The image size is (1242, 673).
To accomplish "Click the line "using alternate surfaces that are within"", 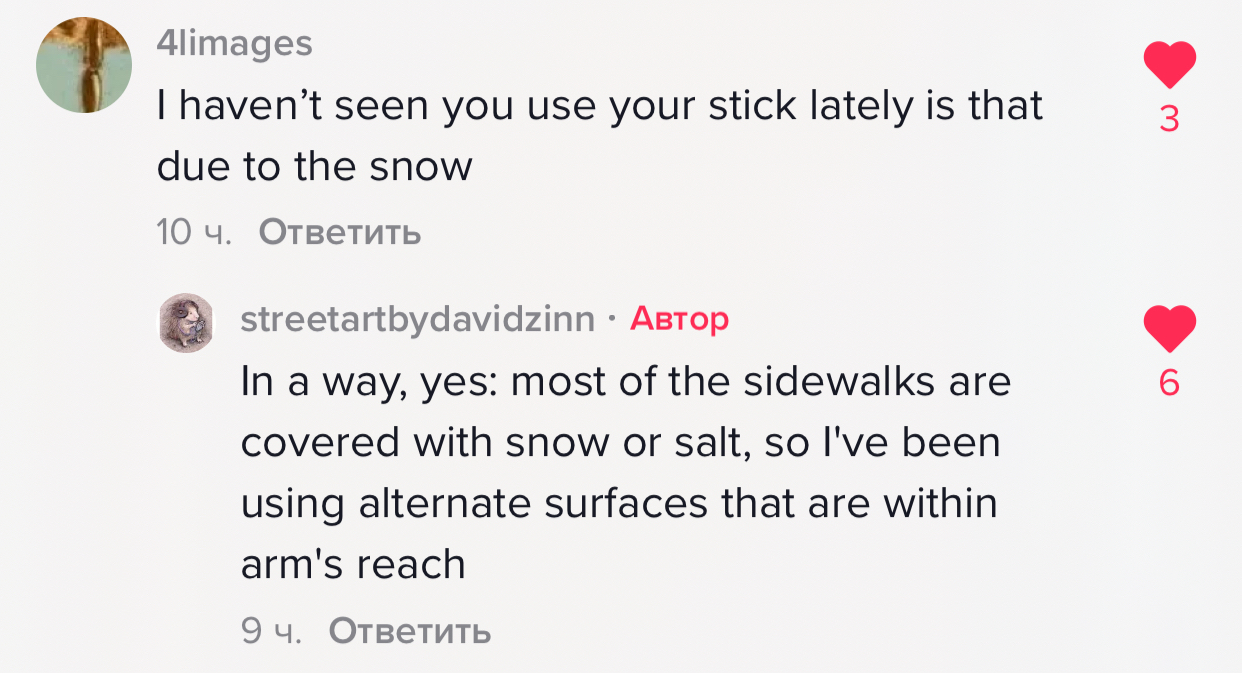I will pos(619,503).
